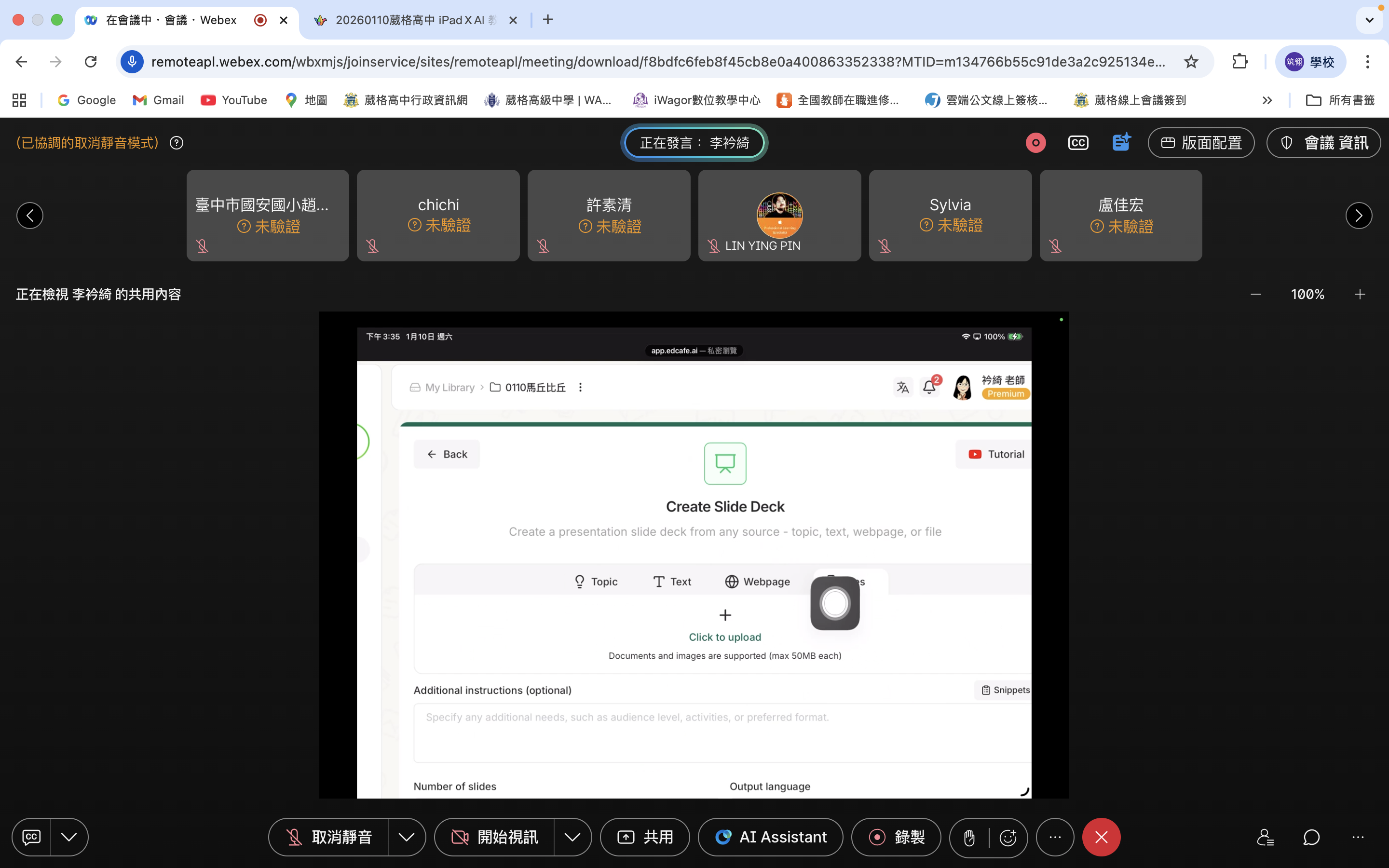
Task: Show next participants with right arrow
Action: coord(1359,216)
